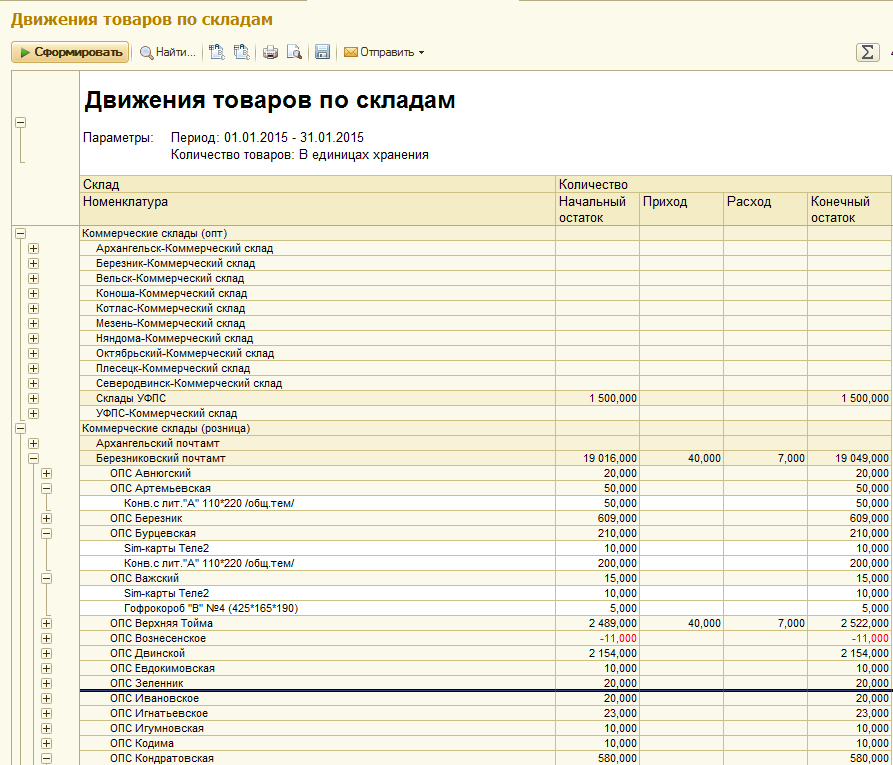Expand the Архангельск-Коммерческий склад row
This screenshot has width=893, height=765.
(33, 248)
